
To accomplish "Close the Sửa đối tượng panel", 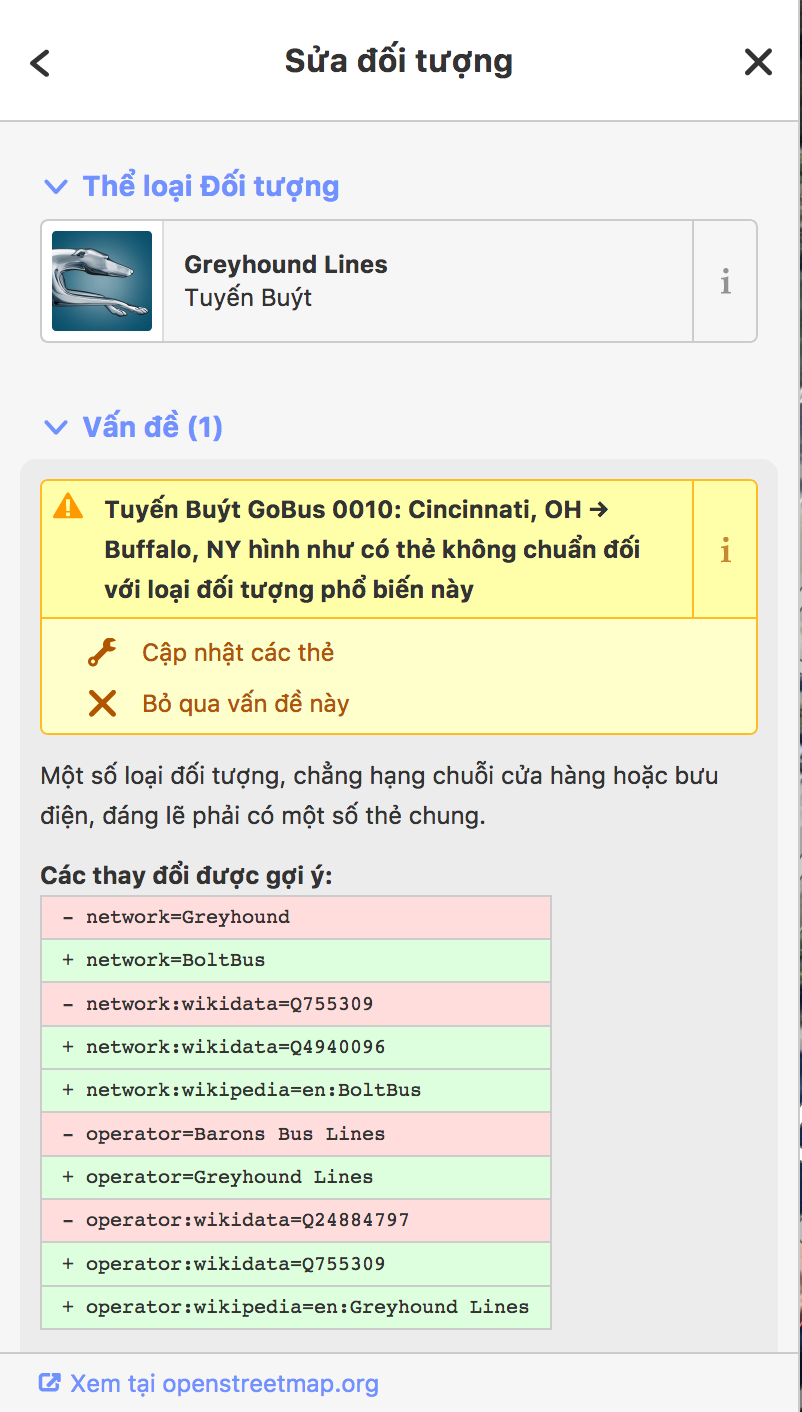I will coord(759,62).
